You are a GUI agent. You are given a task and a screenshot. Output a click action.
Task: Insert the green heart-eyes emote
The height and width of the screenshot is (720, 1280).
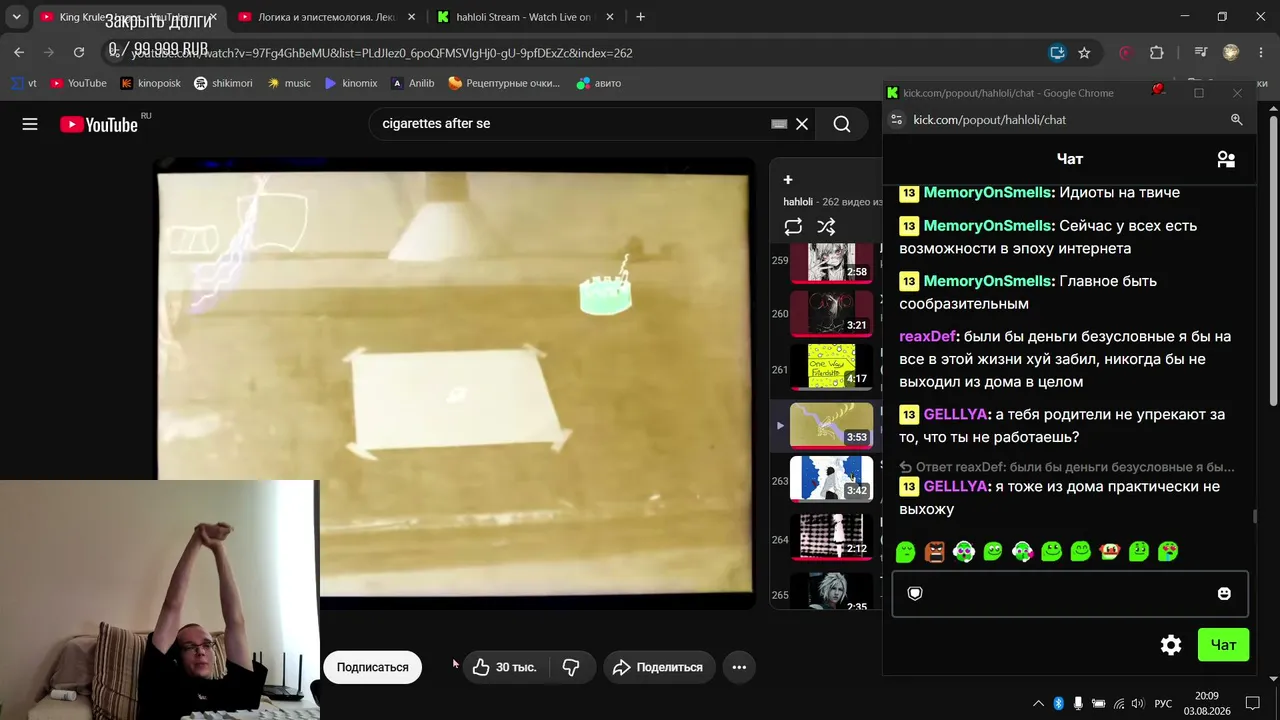pos(1168,551)
